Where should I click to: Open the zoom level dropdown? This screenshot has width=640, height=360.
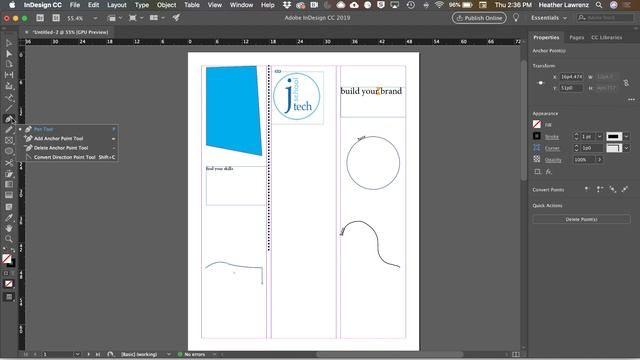click(95, 18)
